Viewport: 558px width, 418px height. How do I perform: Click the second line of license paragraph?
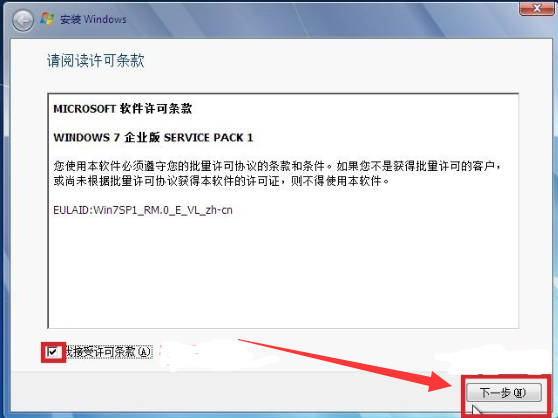[221, 181]
